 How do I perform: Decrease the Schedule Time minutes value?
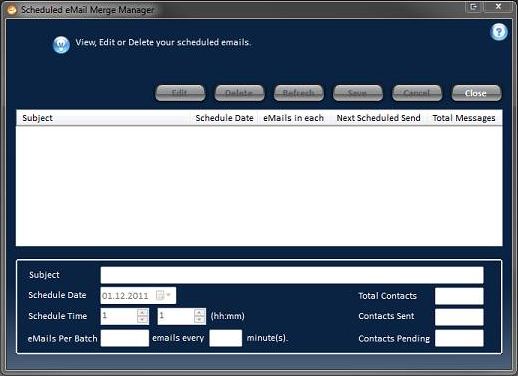click(x=199, y=320)
